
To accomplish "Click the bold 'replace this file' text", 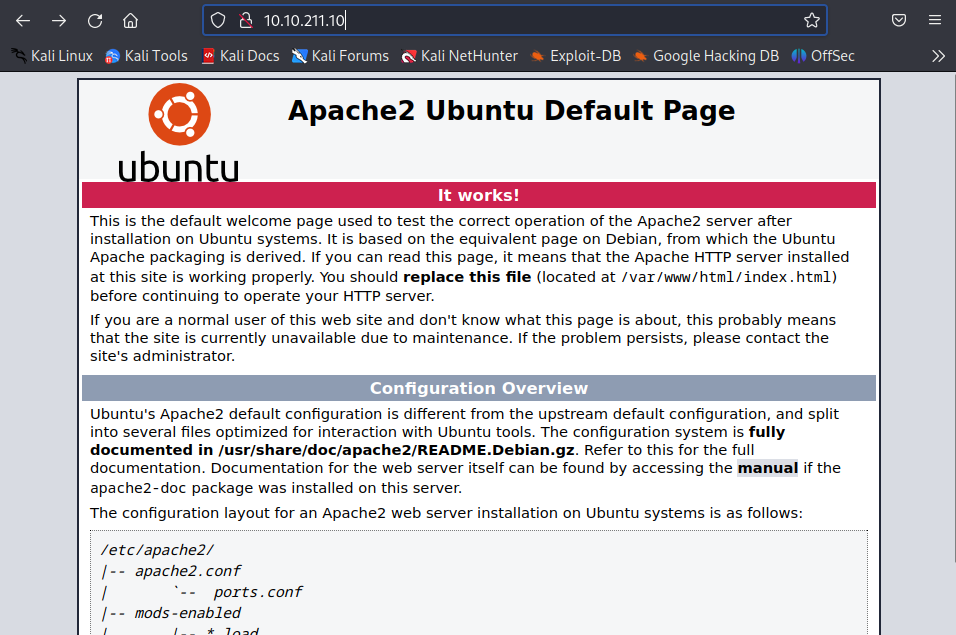I will tap(467, 277).
